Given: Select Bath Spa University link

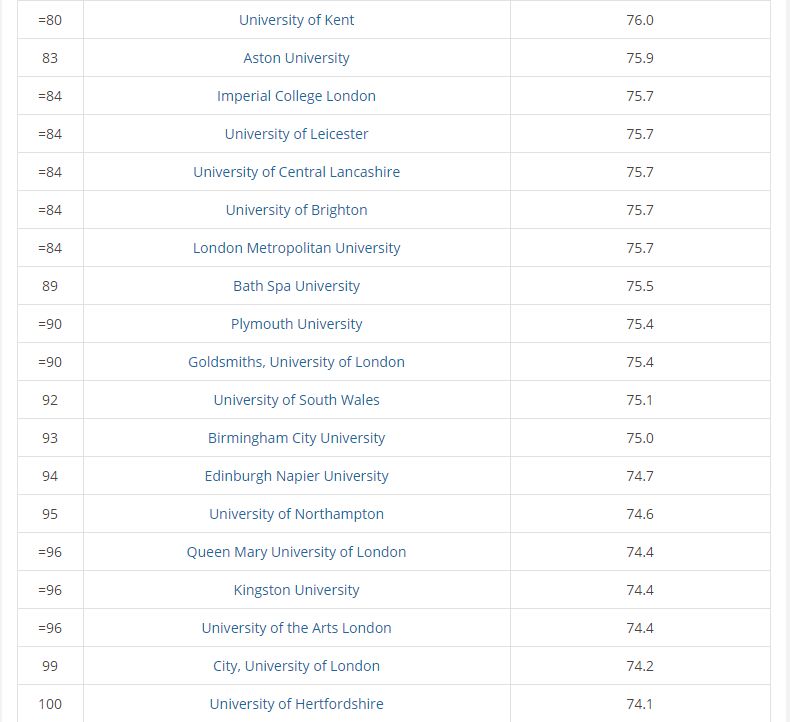Looking at the screenshot, I should [x=296, y=286].
